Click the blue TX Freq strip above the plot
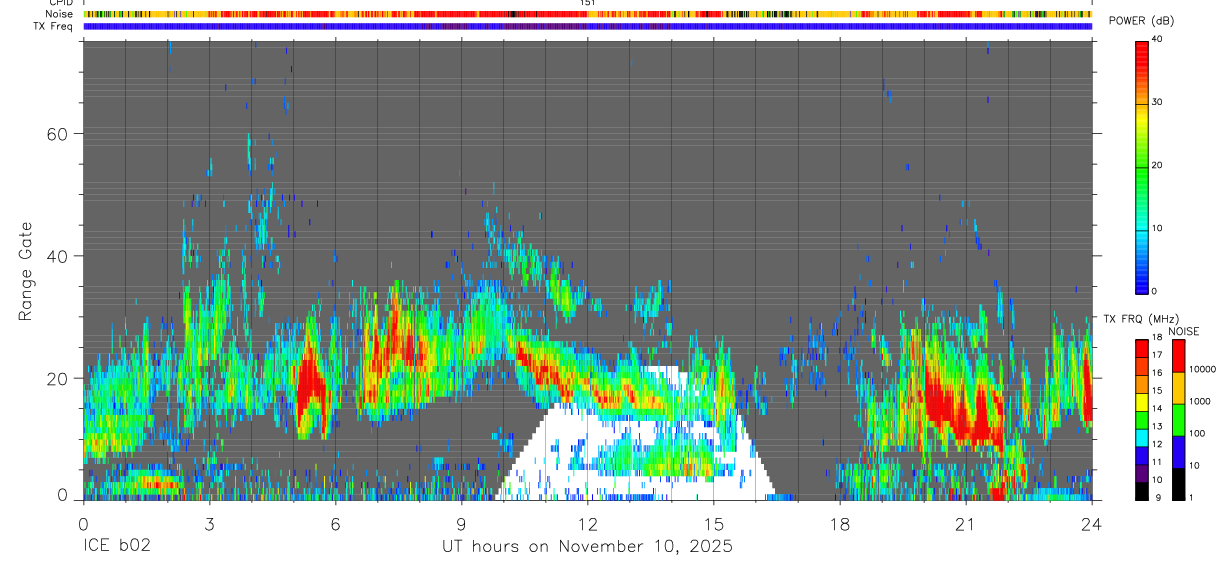 (587, 26)
